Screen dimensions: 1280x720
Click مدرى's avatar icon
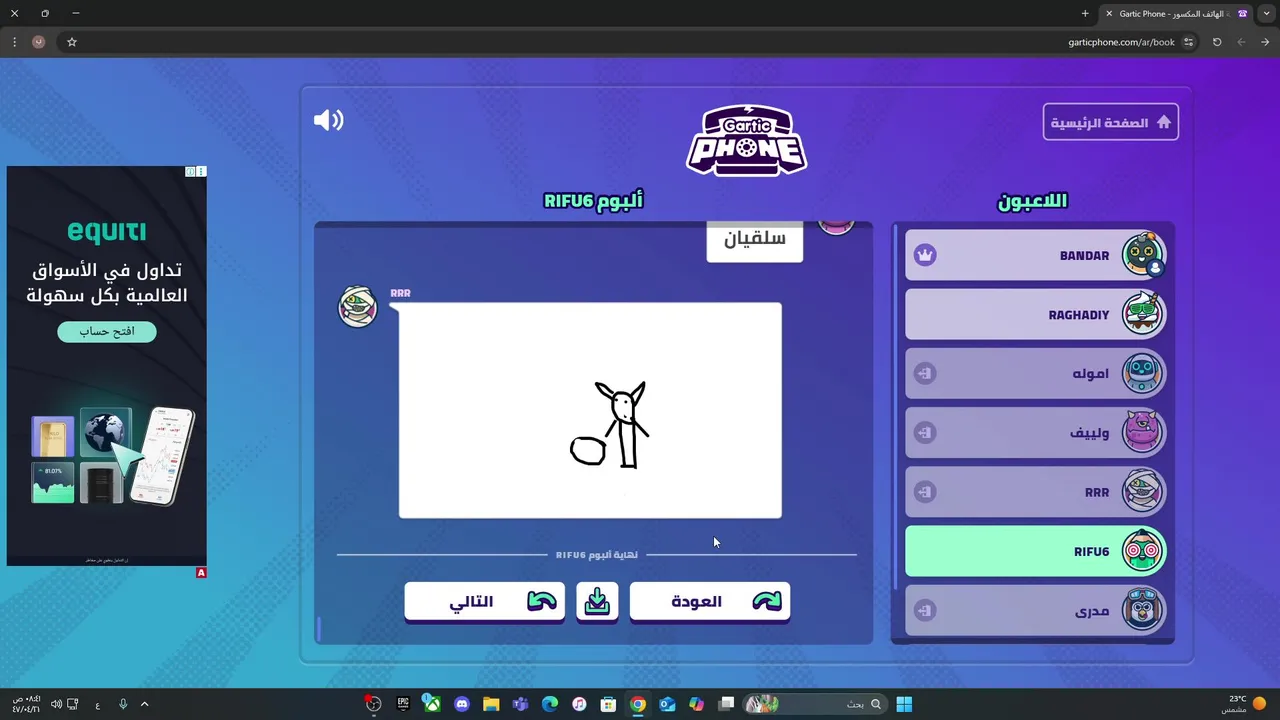[1142, 610]
